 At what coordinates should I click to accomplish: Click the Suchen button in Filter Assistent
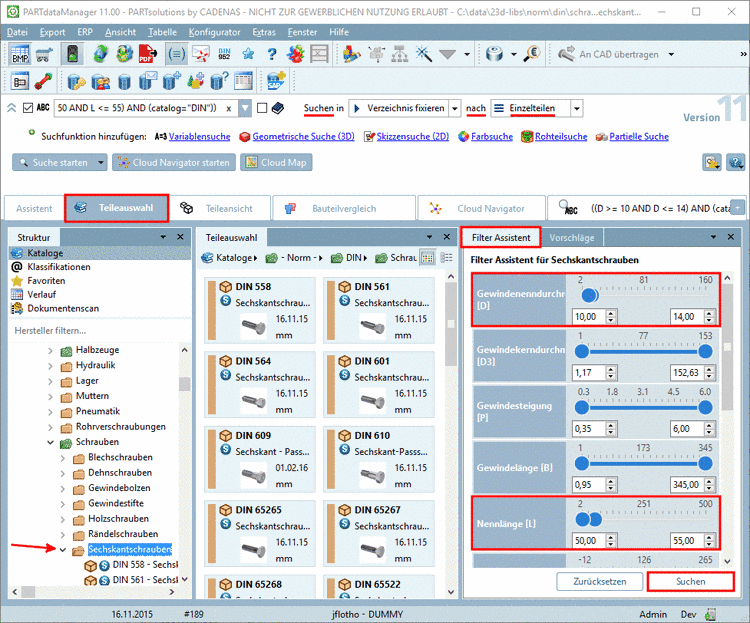click(690, 581)
